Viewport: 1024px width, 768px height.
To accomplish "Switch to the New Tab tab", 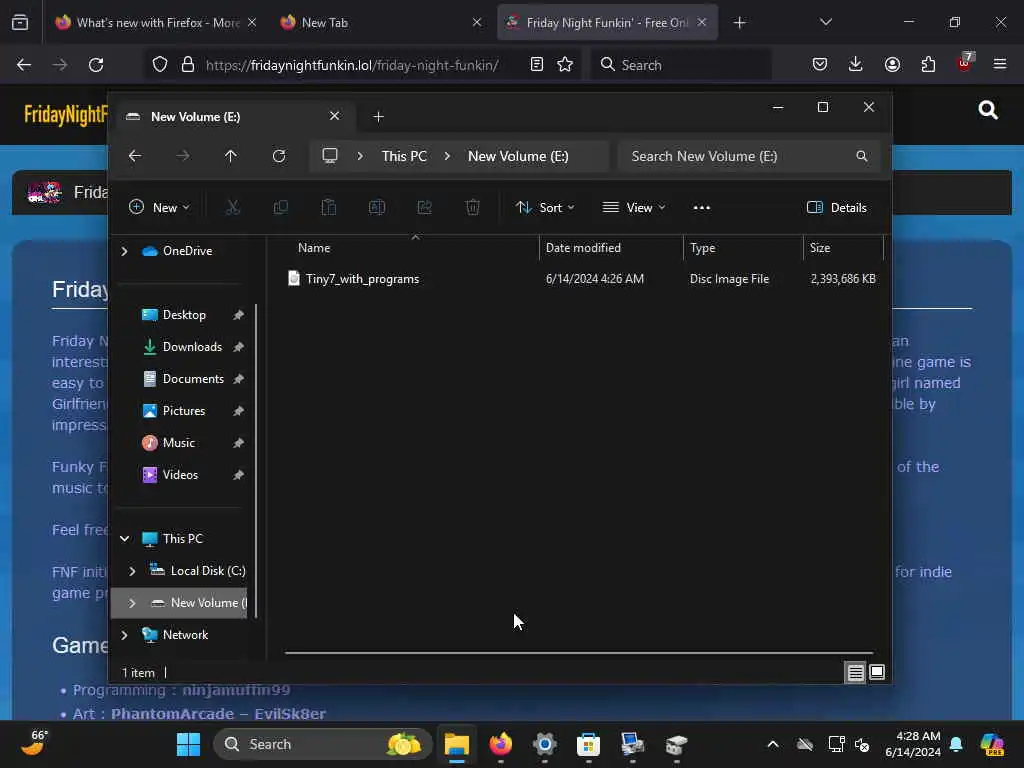I will (381, 23).
